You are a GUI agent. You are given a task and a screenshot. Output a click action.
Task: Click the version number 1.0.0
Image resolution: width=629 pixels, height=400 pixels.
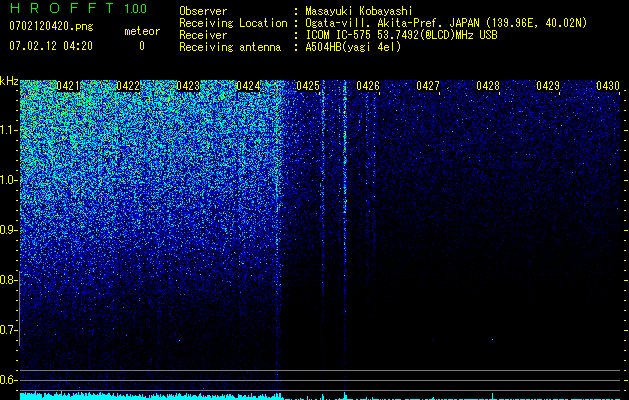point(135,9)
